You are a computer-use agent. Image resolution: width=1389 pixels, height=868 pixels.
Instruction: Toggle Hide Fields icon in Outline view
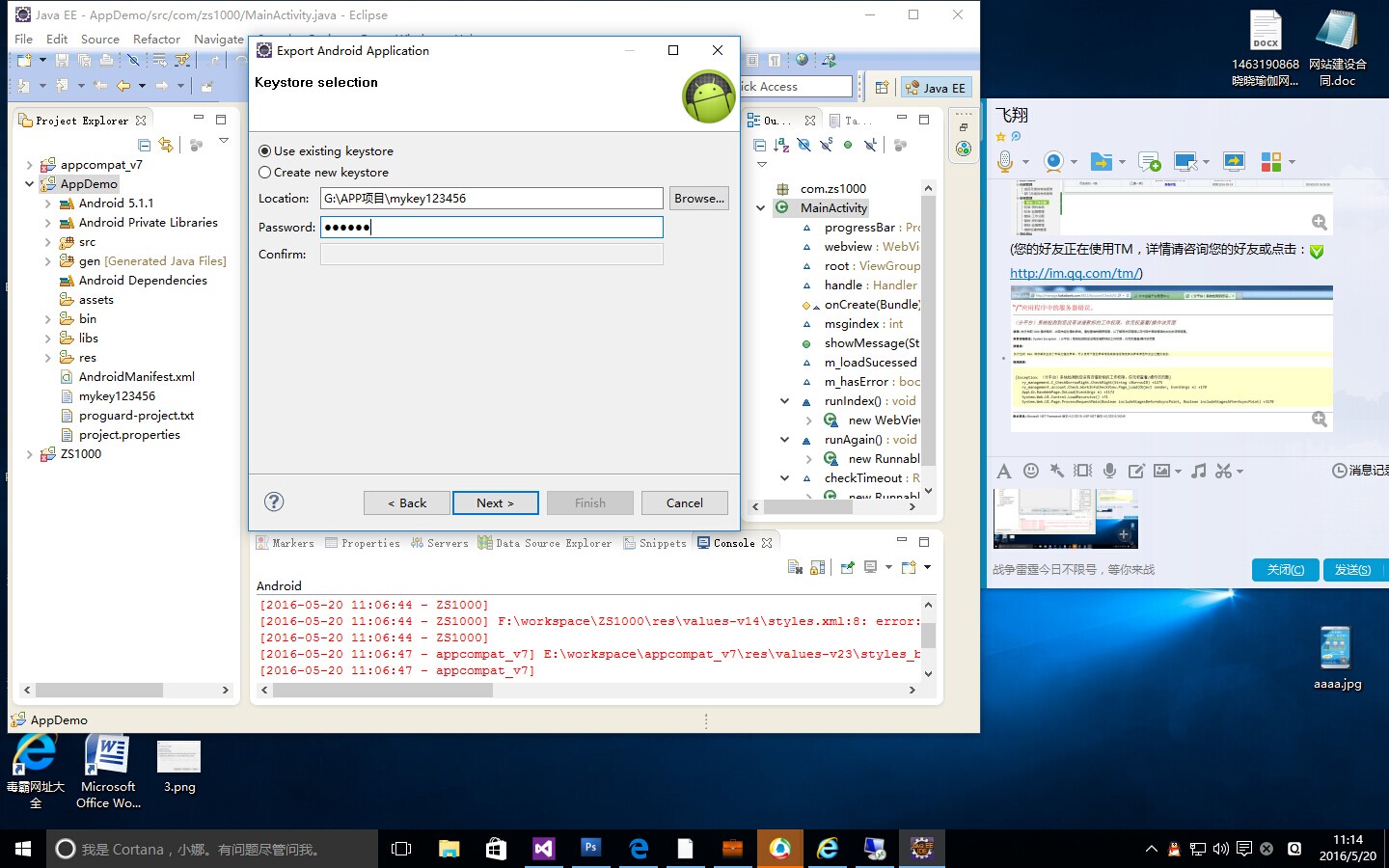pyautogui.click(x=804, y=145)
